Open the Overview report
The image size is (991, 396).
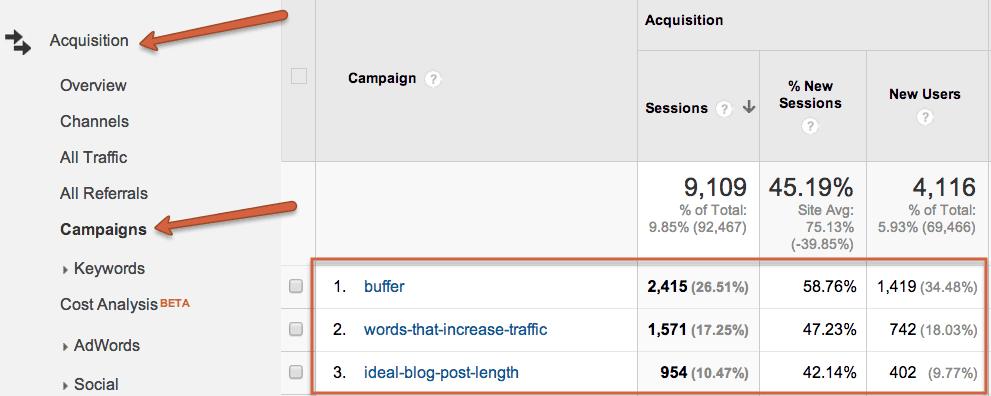click(x=94, y=85)
